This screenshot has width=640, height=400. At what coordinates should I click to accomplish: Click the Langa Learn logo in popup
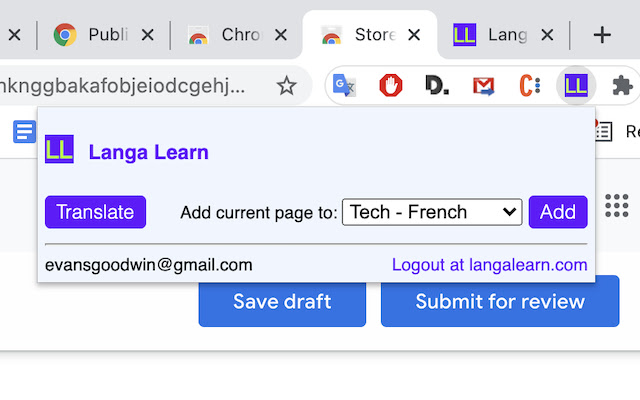(x=60, y=152)
